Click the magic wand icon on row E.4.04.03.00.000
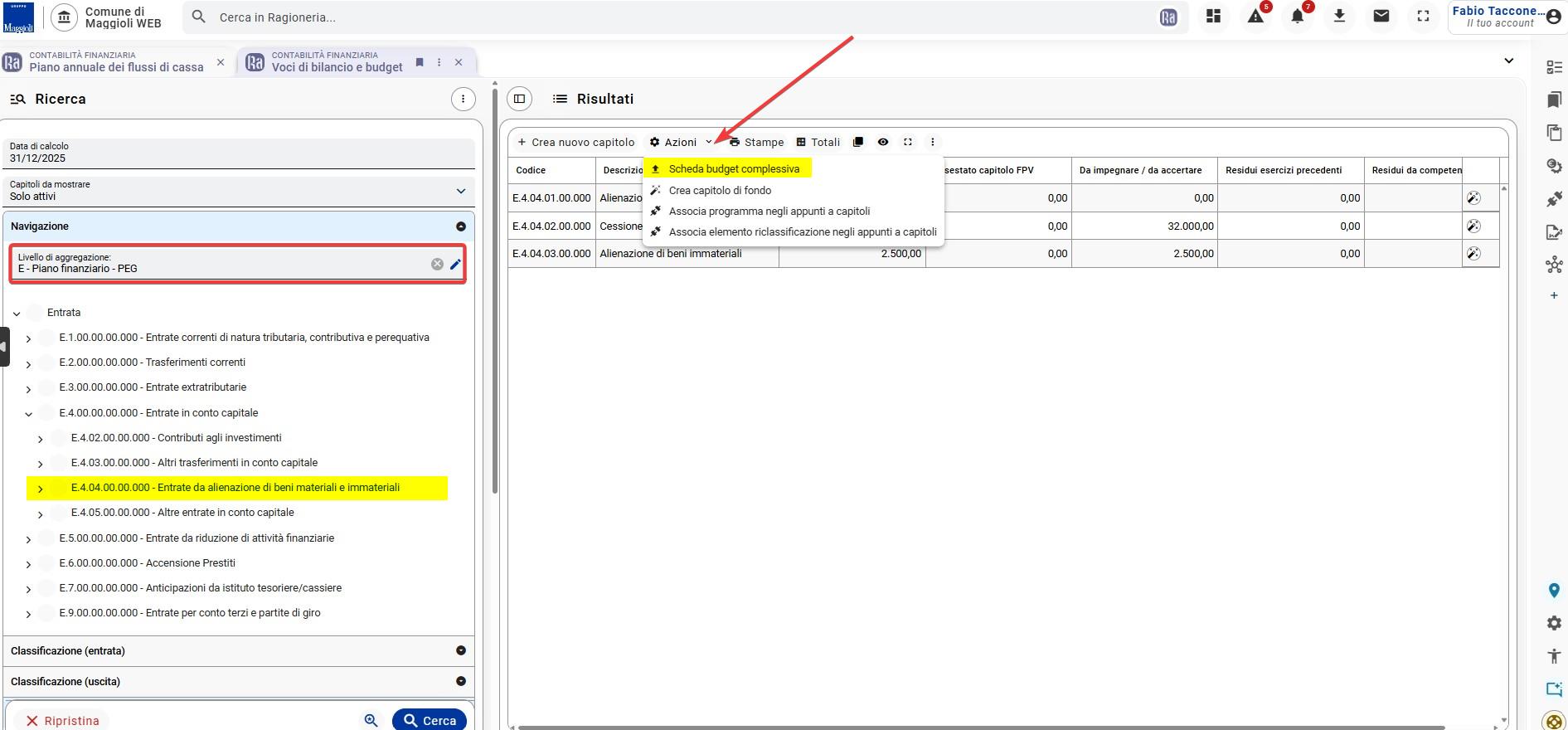Screen dimensions: 1568x730 click(x=1473, y=253)
